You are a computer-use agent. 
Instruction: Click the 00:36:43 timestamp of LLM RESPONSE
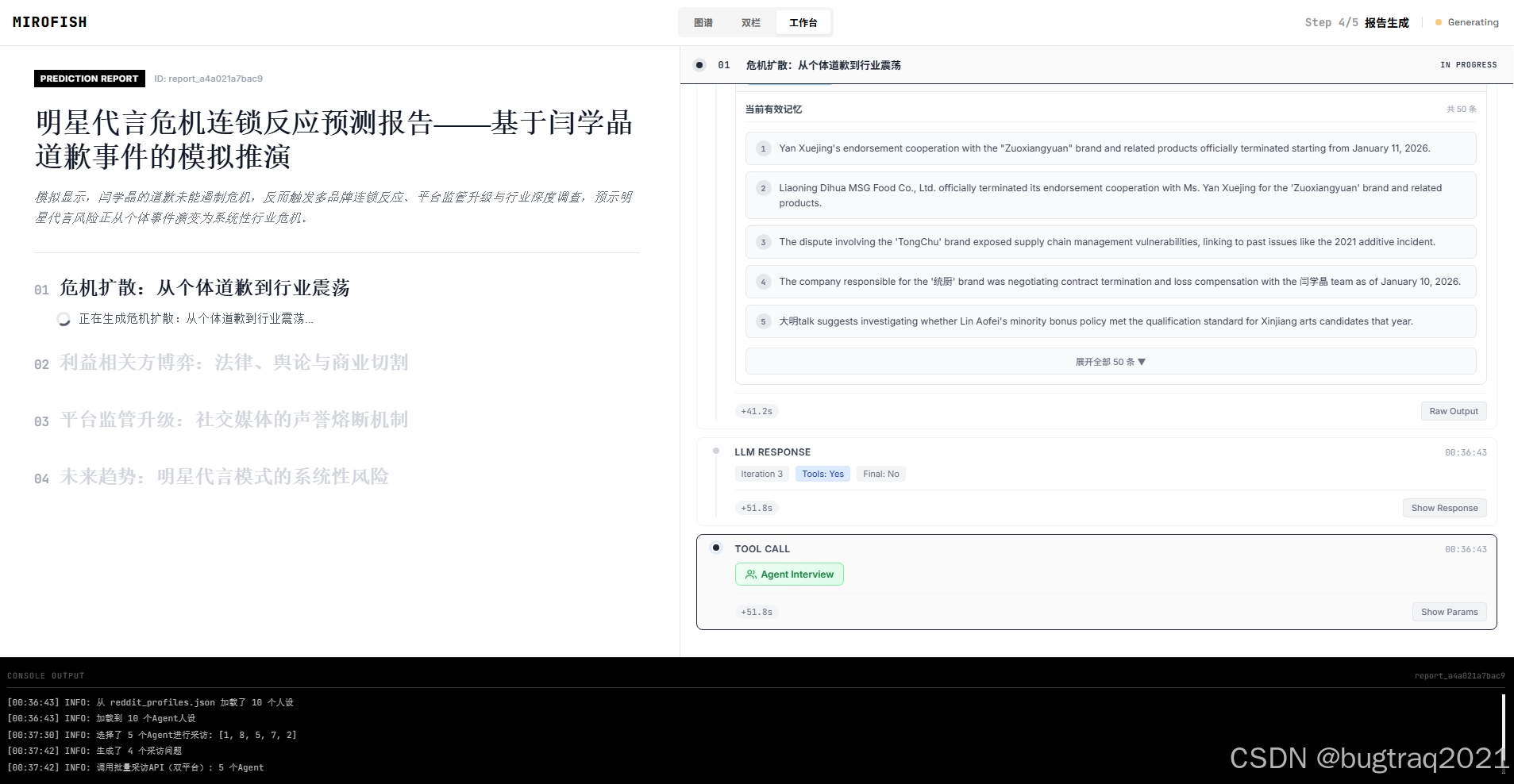1466,452
